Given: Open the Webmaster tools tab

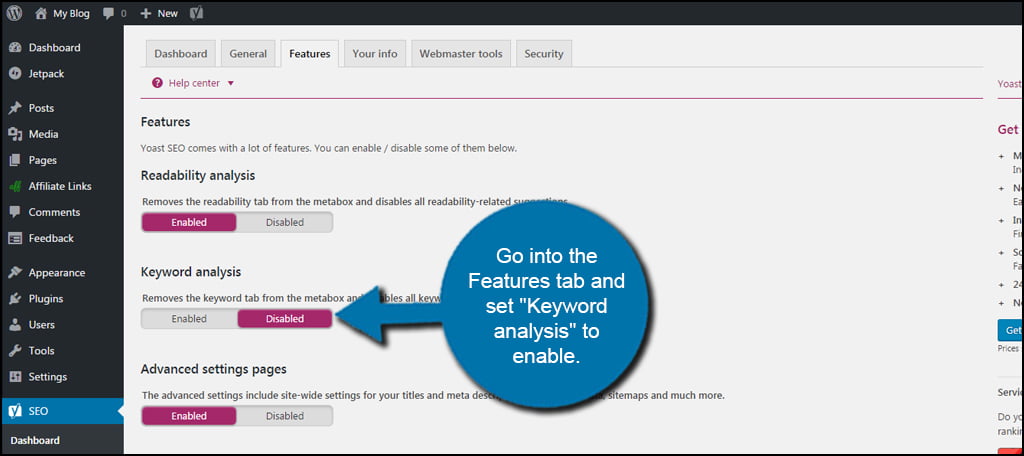Looking at the screenshot, I should (461, 54).
